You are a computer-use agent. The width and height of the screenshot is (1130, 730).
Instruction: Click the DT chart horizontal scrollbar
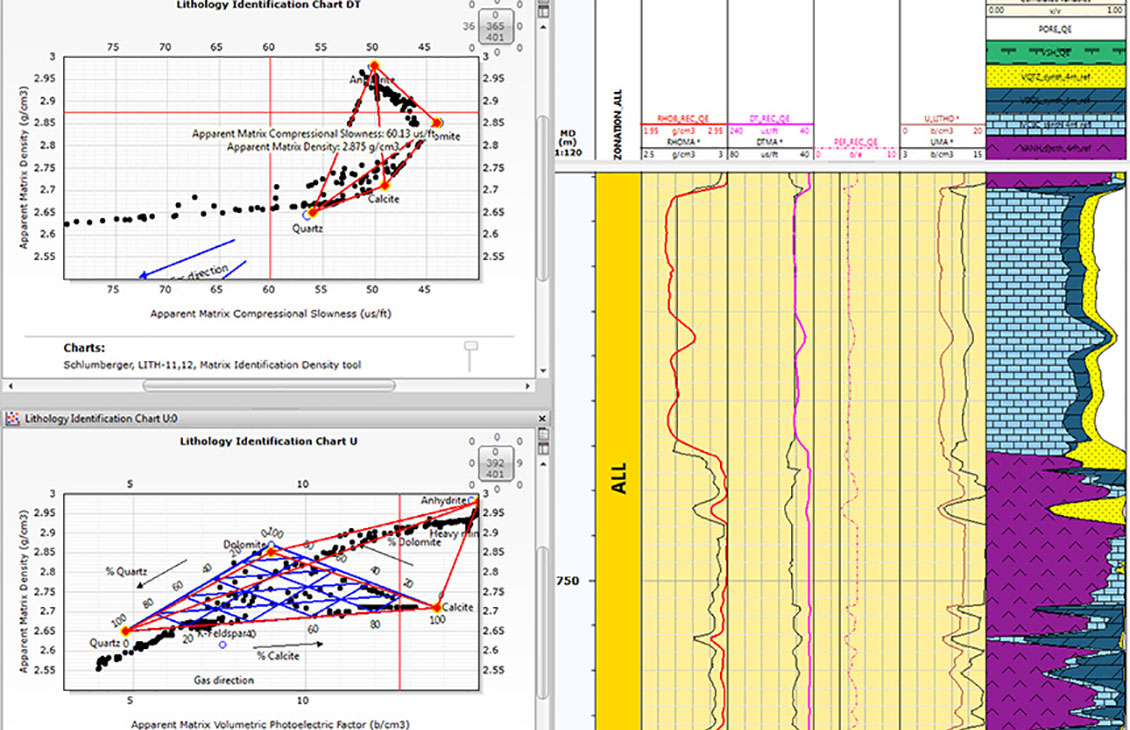pyautogui.click(x=270, y=385)
